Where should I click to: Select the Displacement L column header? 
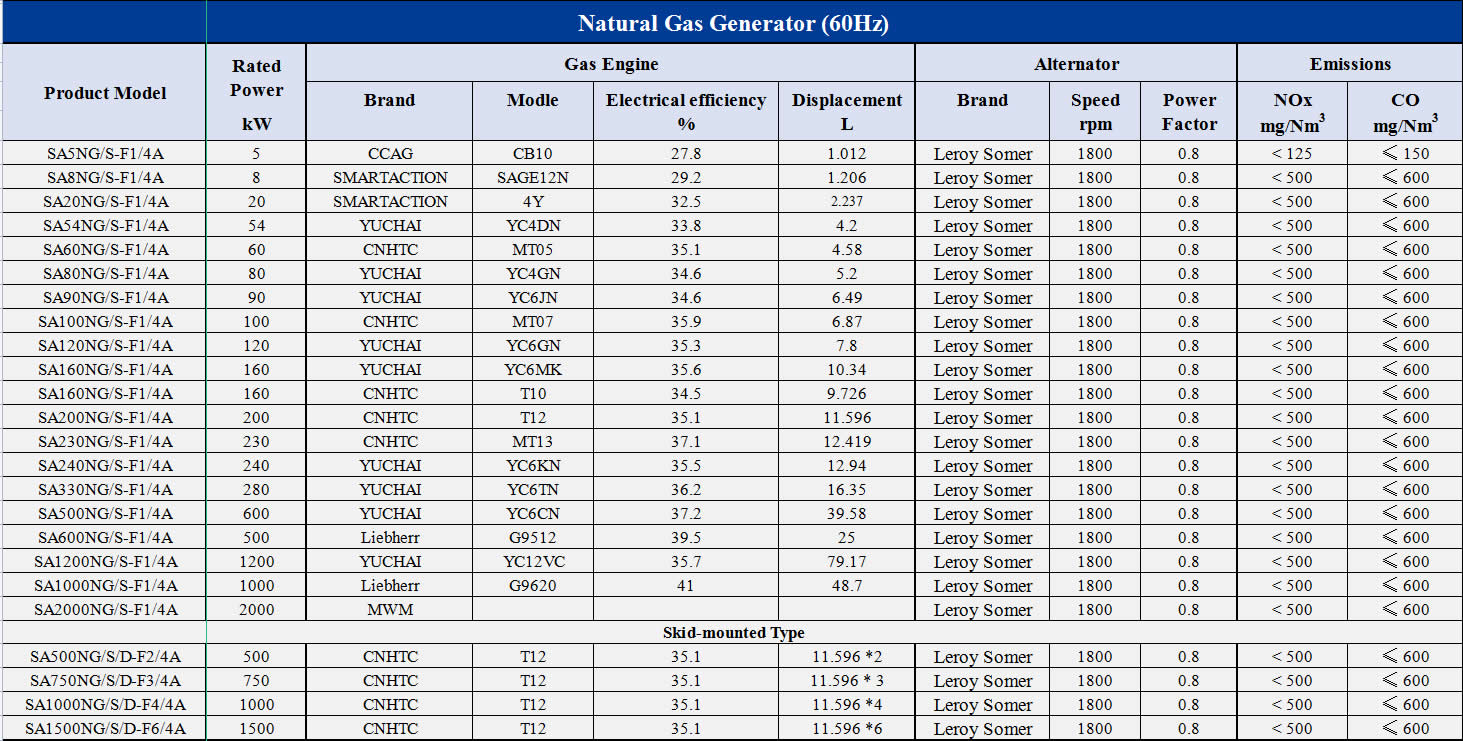click(847, 111)
